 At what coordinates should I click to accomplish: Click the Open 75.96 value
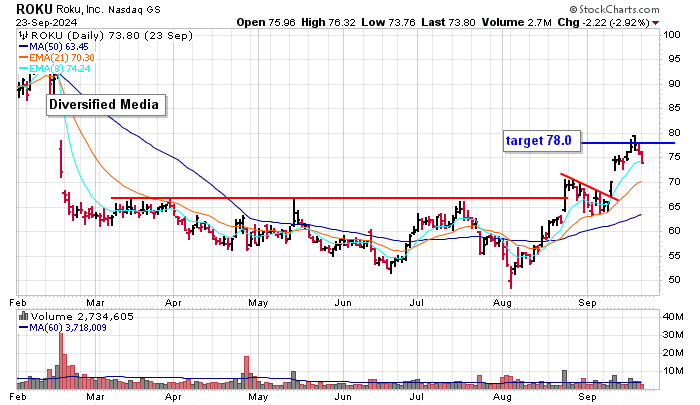266,22
